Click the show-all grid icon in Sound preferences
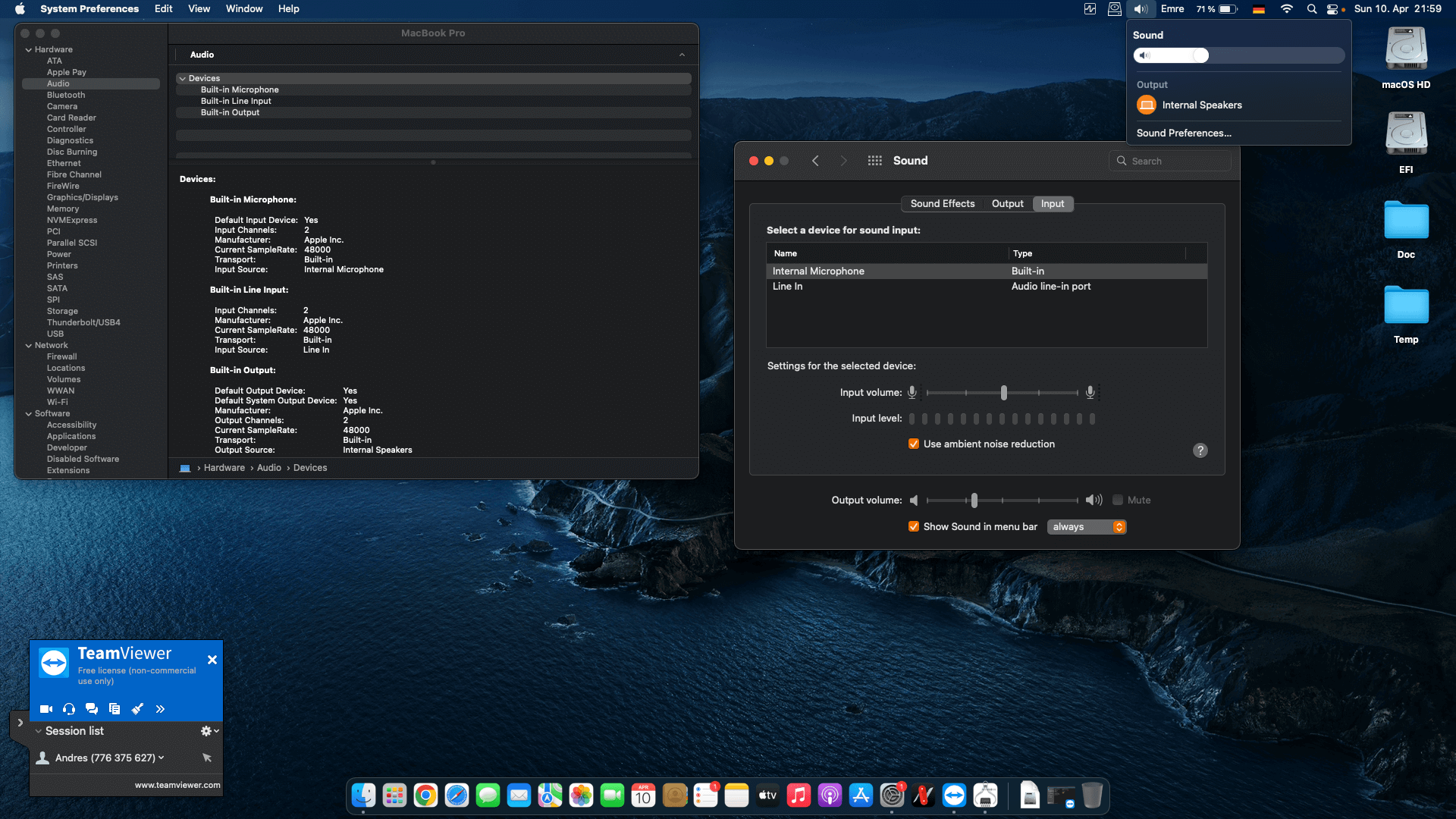The image size is (1456, 819). 874,161
